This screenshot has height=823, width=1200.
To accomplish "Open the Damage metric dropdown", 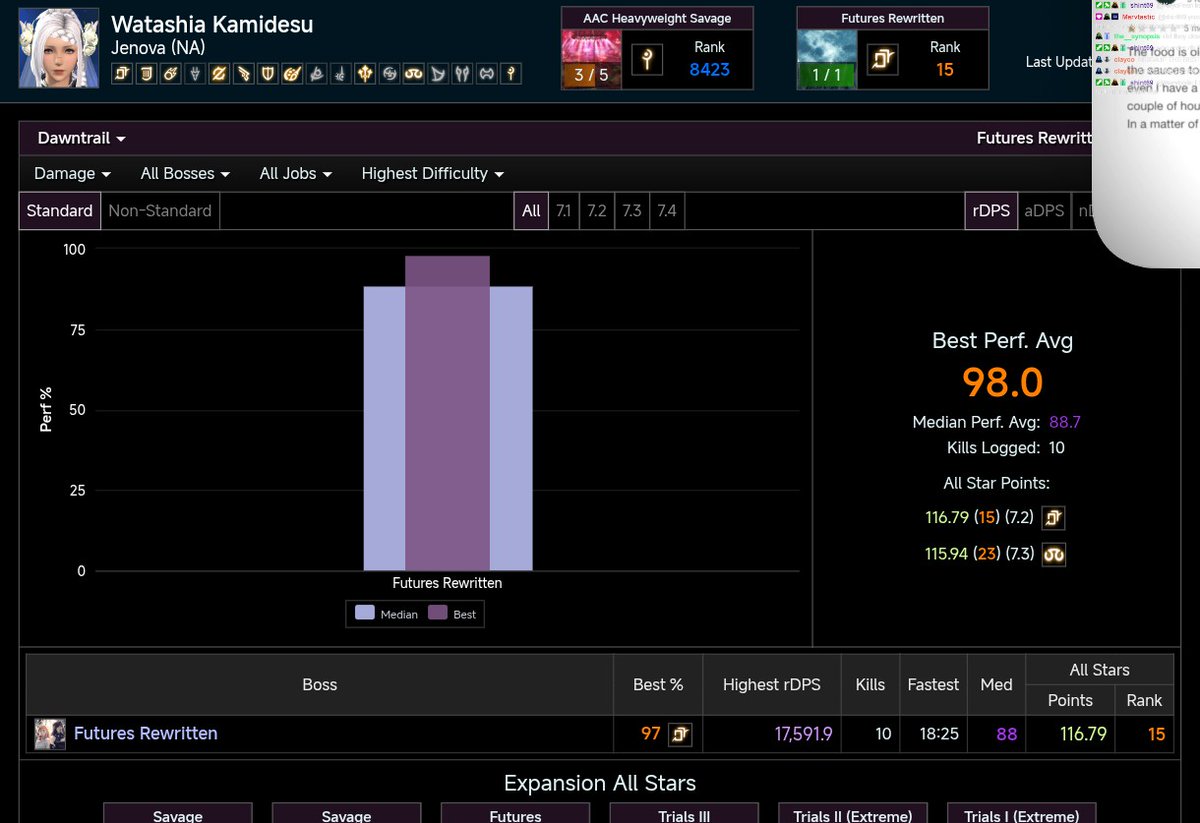I will pos(72,173).
